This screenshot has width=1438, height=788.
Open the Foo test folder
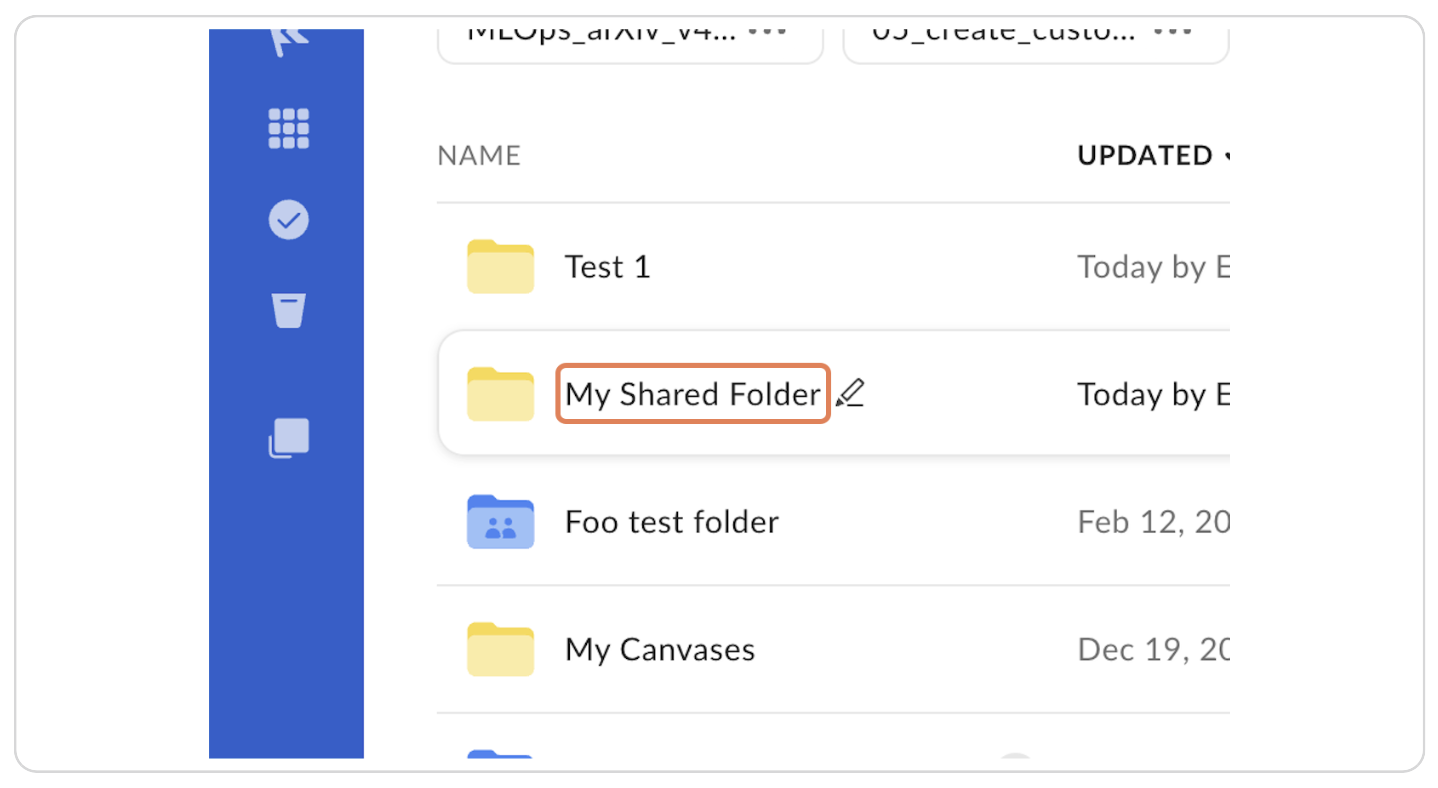click(x=671, y=521)
